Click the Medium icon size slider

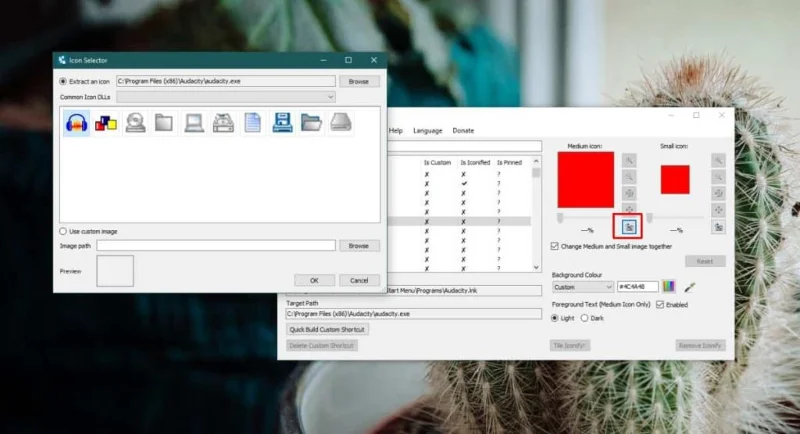pos(586,218)
